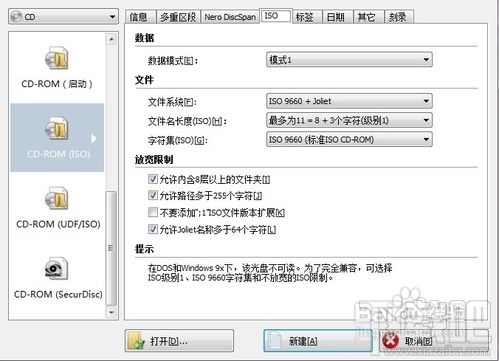The image size is (499, 361).
Task: Switch to the 日期 tab
Action: tap(337, 17)
